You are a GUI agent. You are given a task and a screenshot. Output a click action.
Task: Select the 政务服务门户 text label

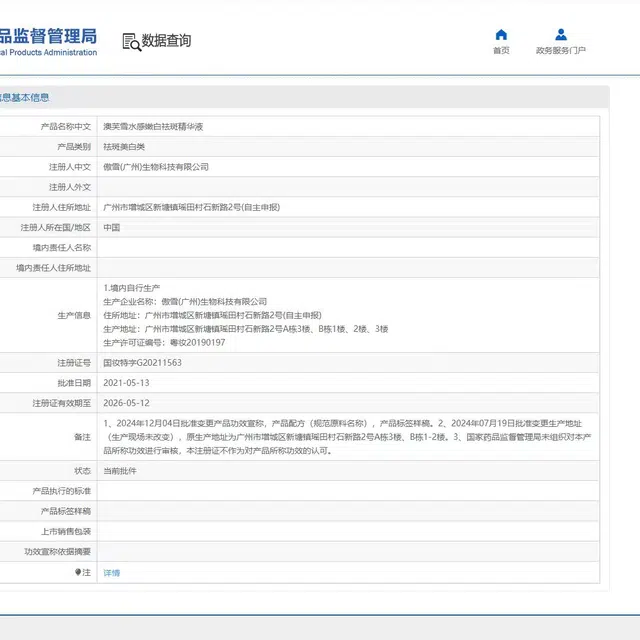pyautogui.click(x=560, y=51)
